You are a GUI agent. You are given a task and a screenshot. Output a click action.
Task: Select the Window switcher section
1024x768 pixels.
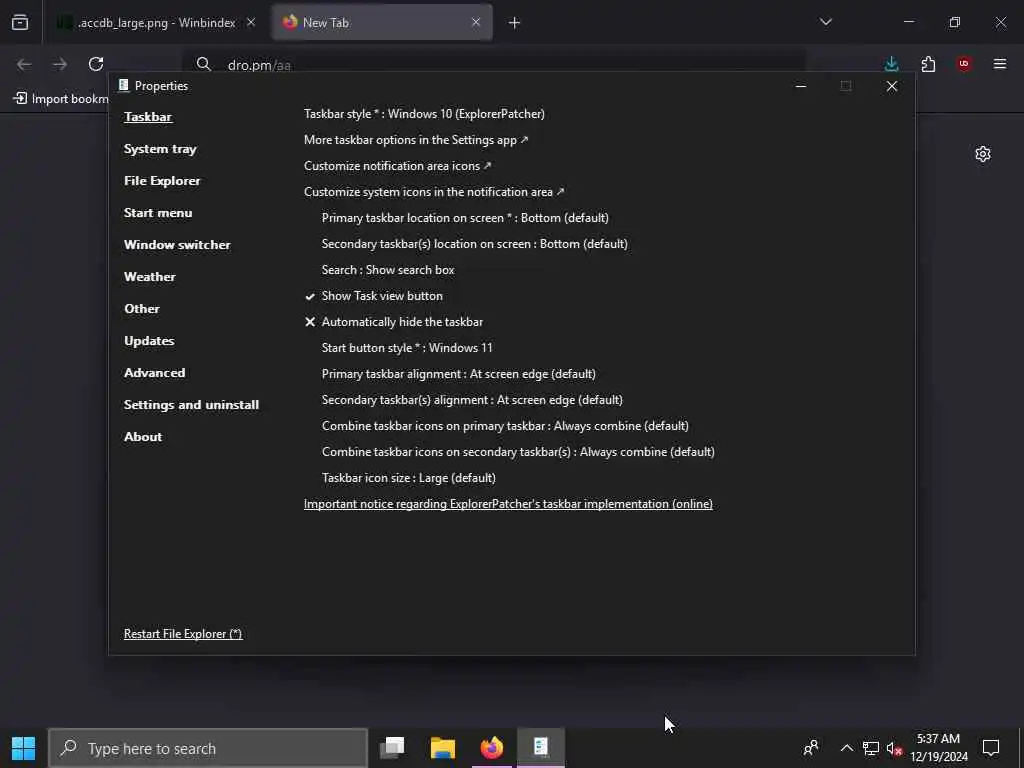pyautogui.click(x=177, y=245)
